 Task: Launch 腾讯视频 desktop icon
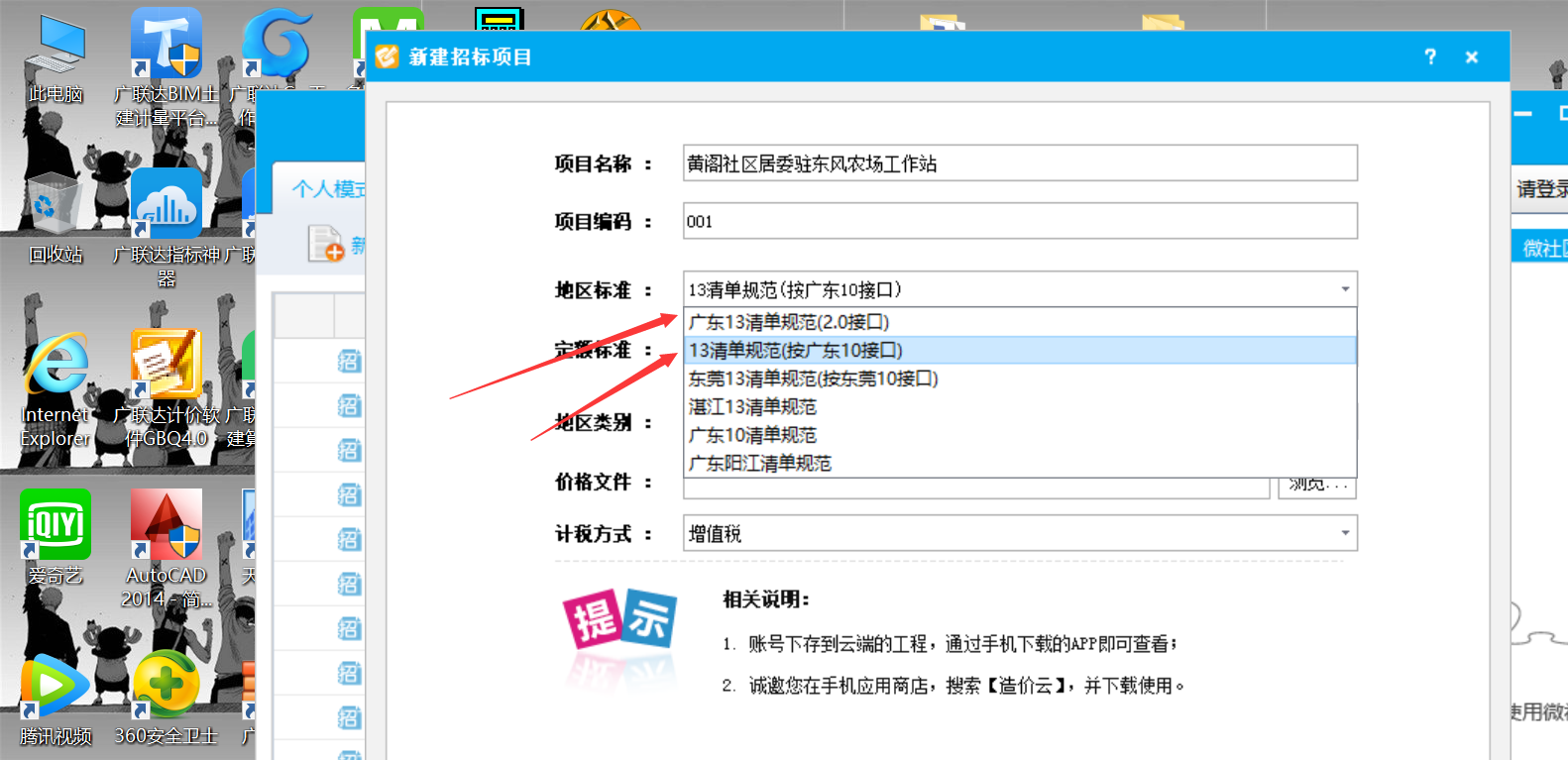[56, 698]
